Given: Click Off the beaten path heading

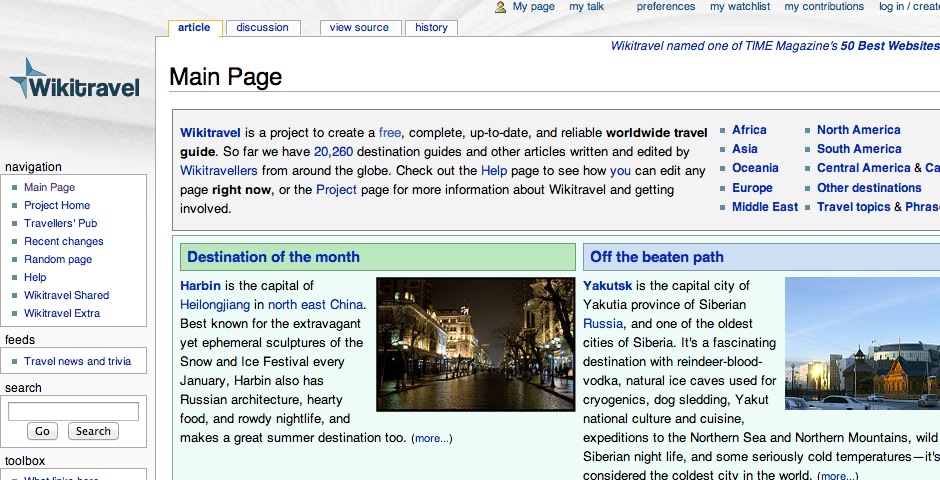Looking at the screenshot, I should (x=657, y=257).
